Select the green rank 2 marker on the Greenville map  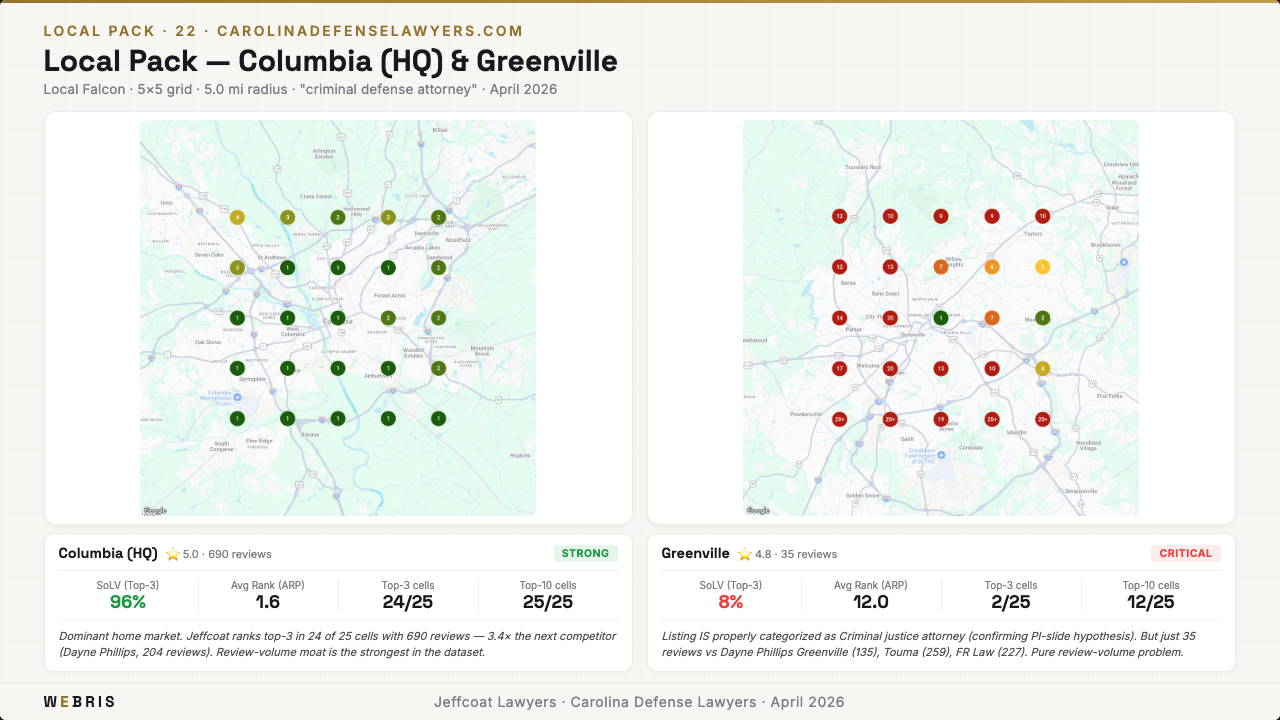coord(1042,318)
